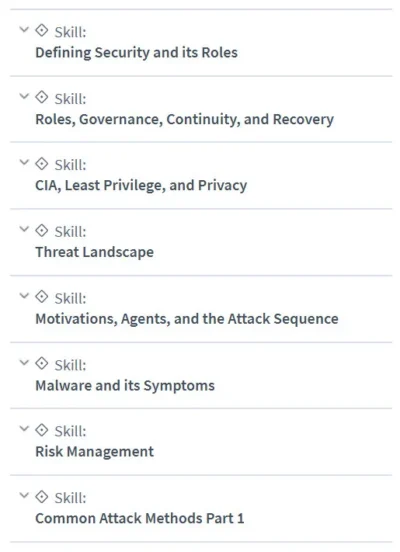
Task: Click the skill icon beside Defining Security and its Roles
Action: tap(42, 31)
